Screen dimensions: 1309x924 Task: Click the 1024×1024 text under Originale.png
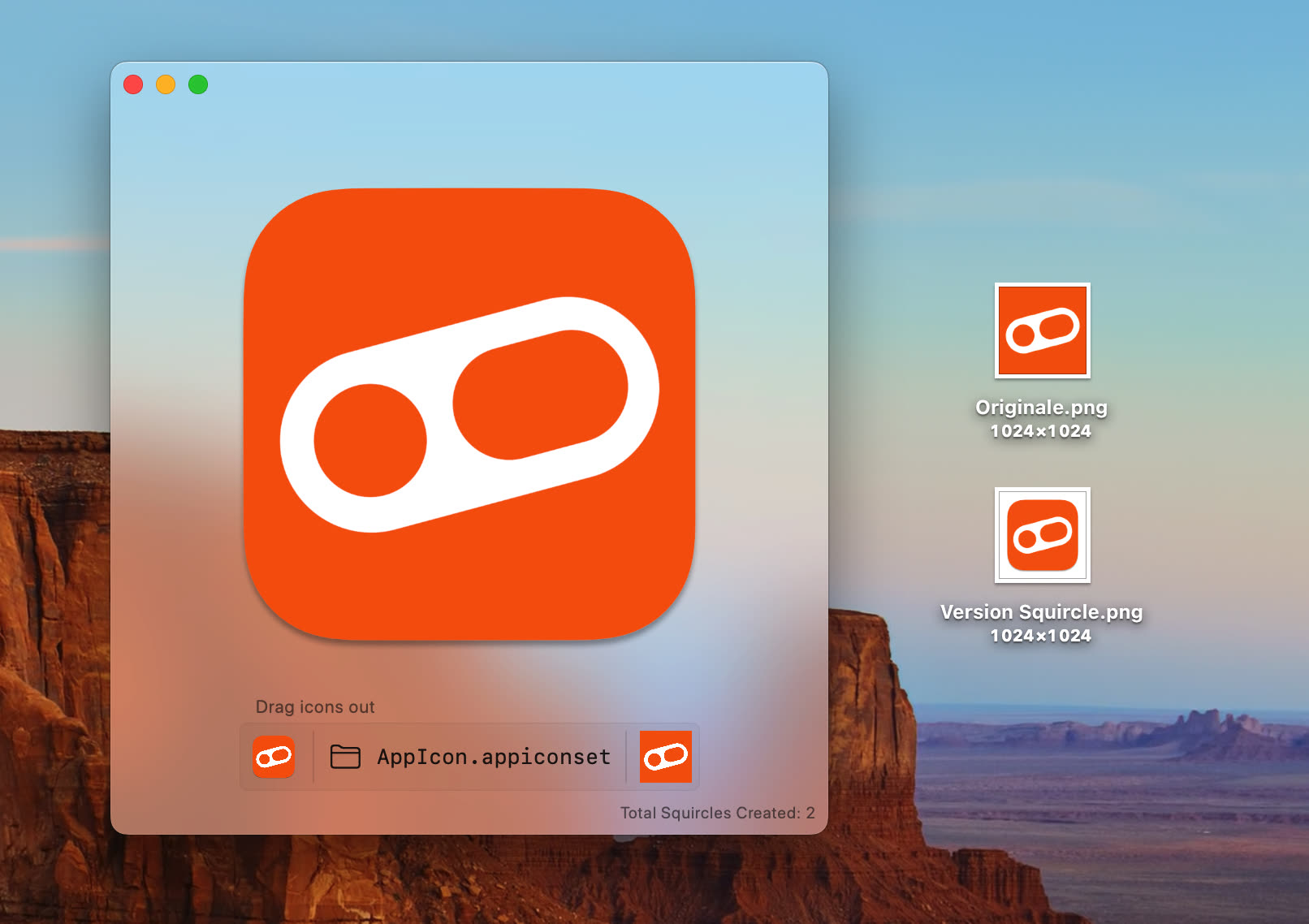(1040, 431)
